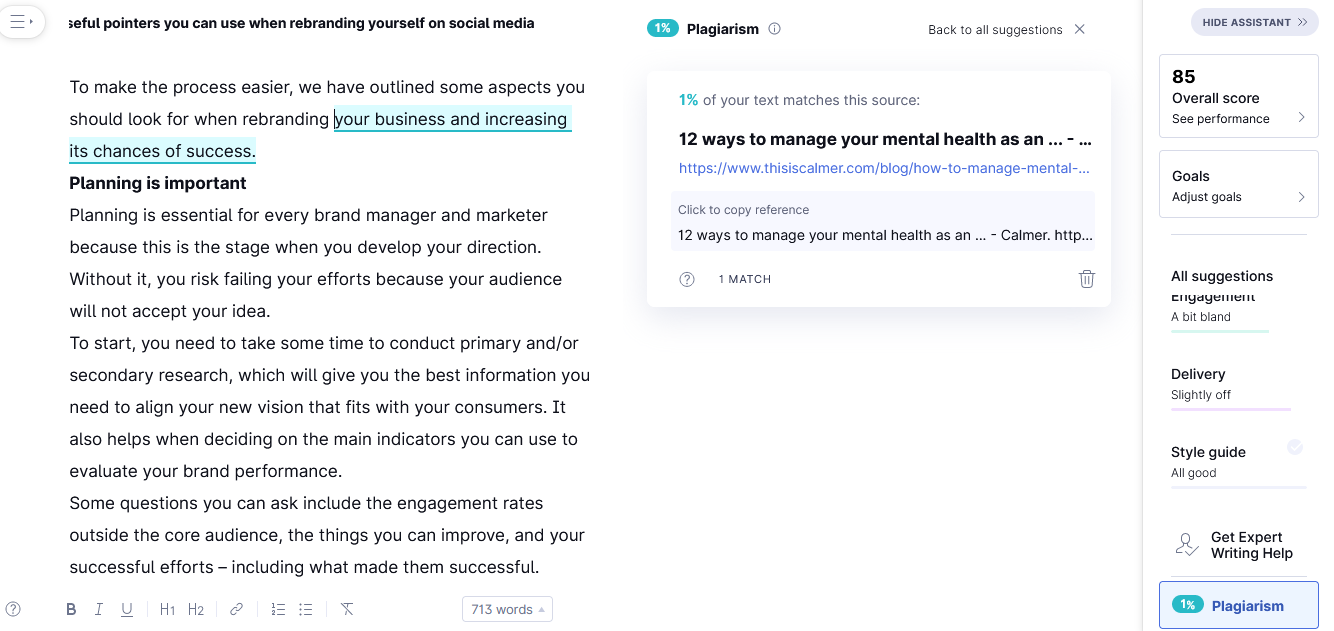
Task: Insert a hyperlink using the link icon
Action: [236, 609]
